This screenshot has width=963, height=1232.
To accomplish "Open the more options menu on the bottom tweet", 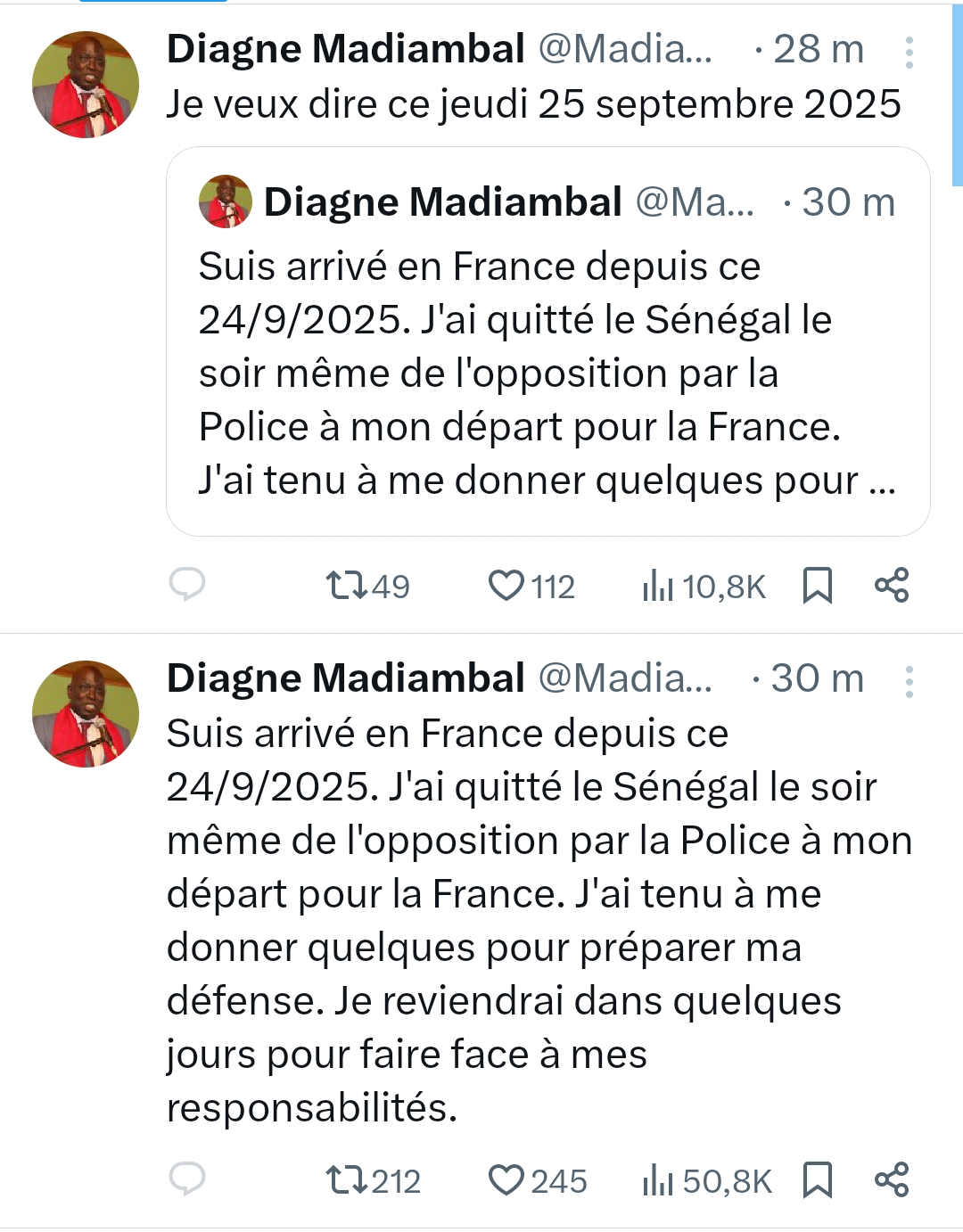I will 909,680.
